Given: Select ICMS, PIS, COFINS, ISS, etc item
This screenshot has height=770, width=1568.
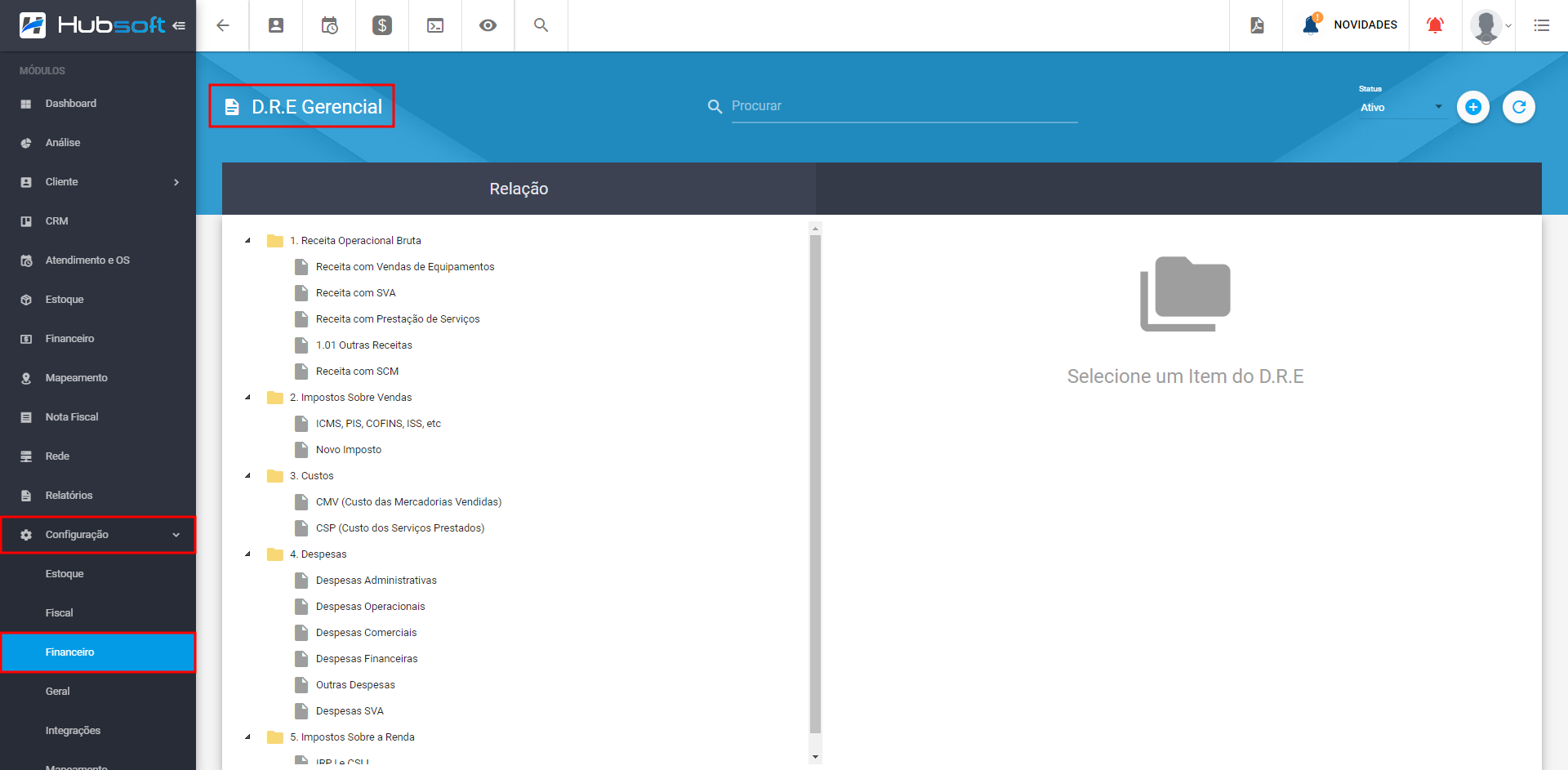Looking at the screenshot, I should pos(378,424).
